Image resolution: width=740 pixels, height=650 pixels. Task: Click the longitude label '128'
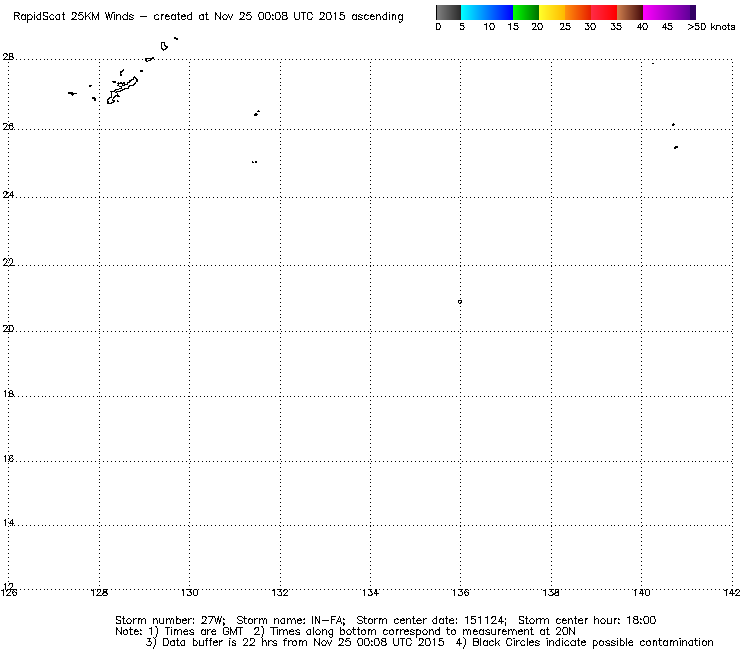click(x=99, y=592)
